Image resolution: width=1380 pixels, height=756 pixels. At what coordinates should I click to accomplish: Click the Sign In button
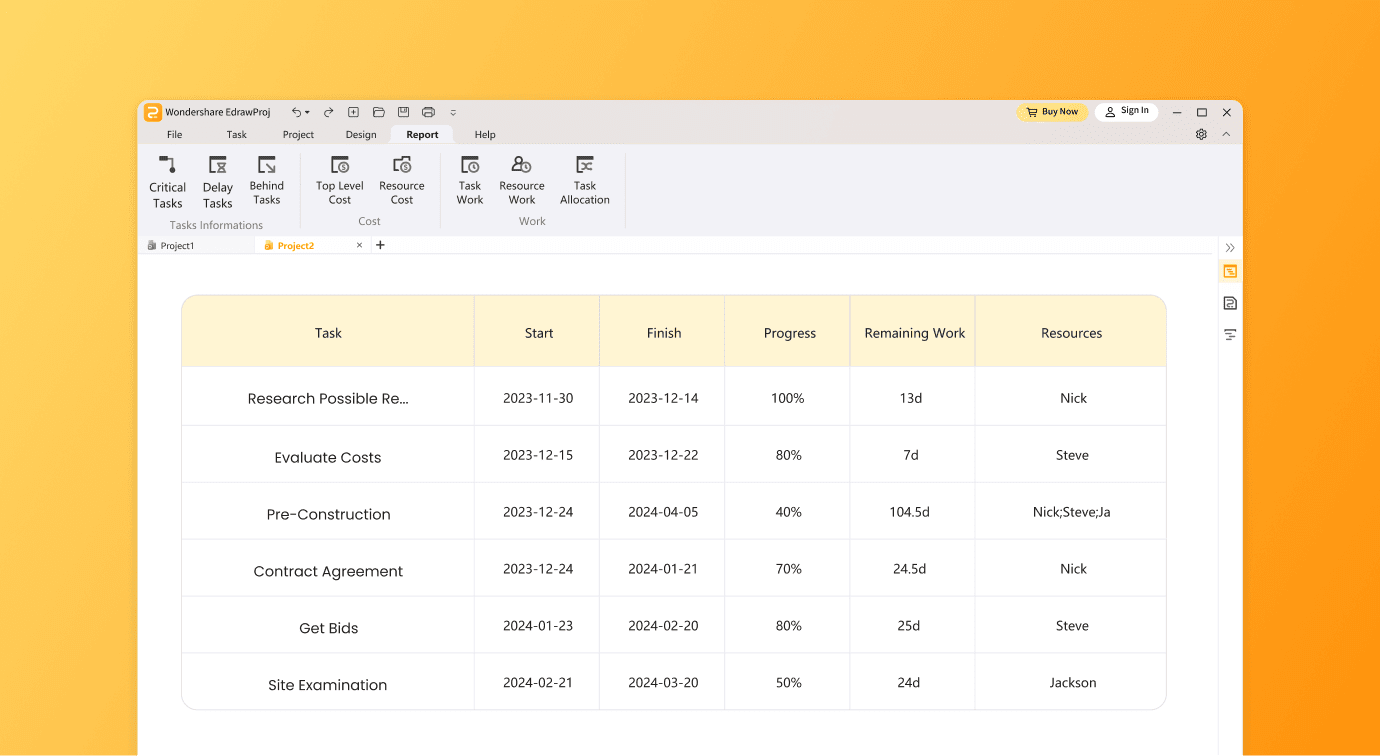[1126, 111]
